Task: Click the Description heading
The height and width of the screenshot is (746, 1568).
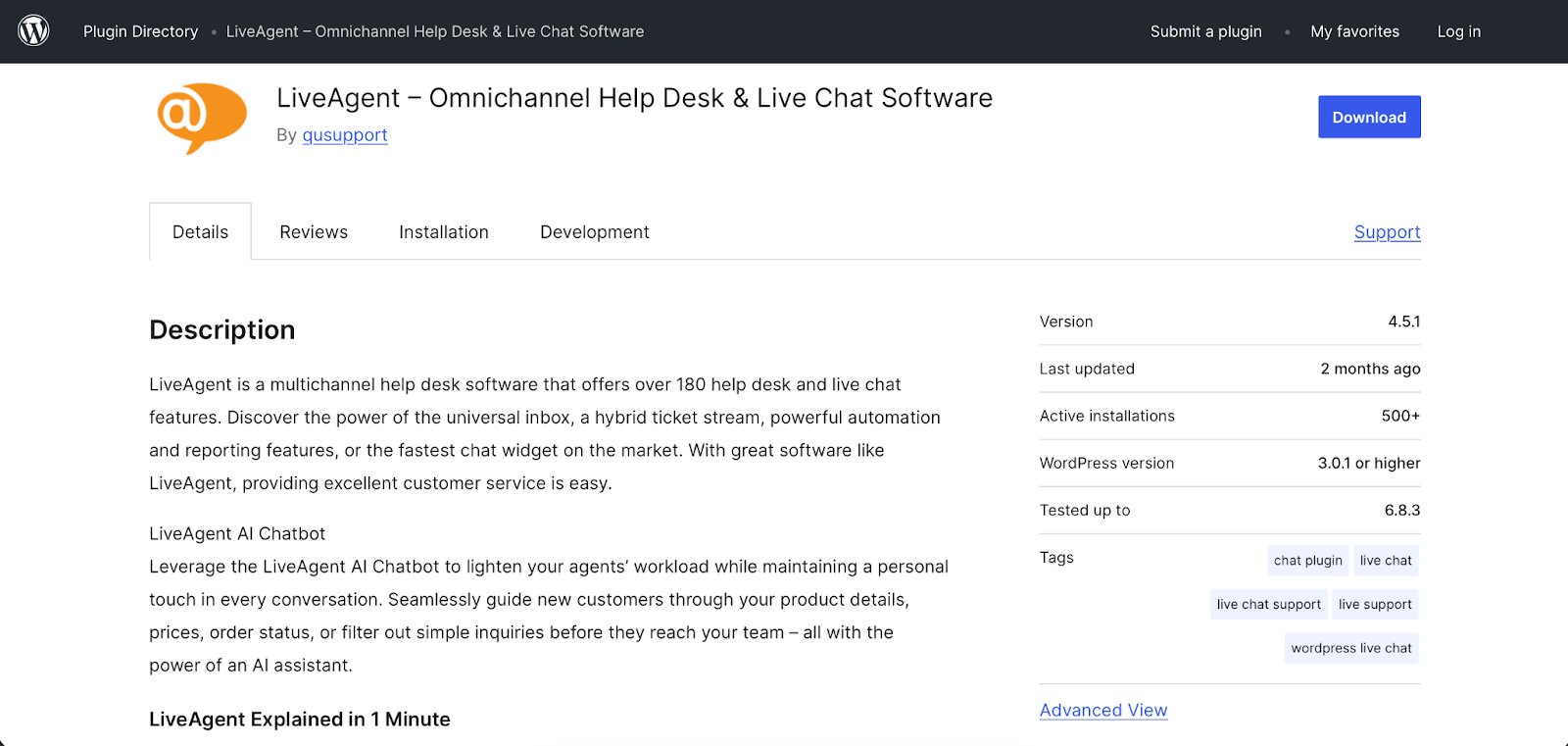Action: pos(221,329)
